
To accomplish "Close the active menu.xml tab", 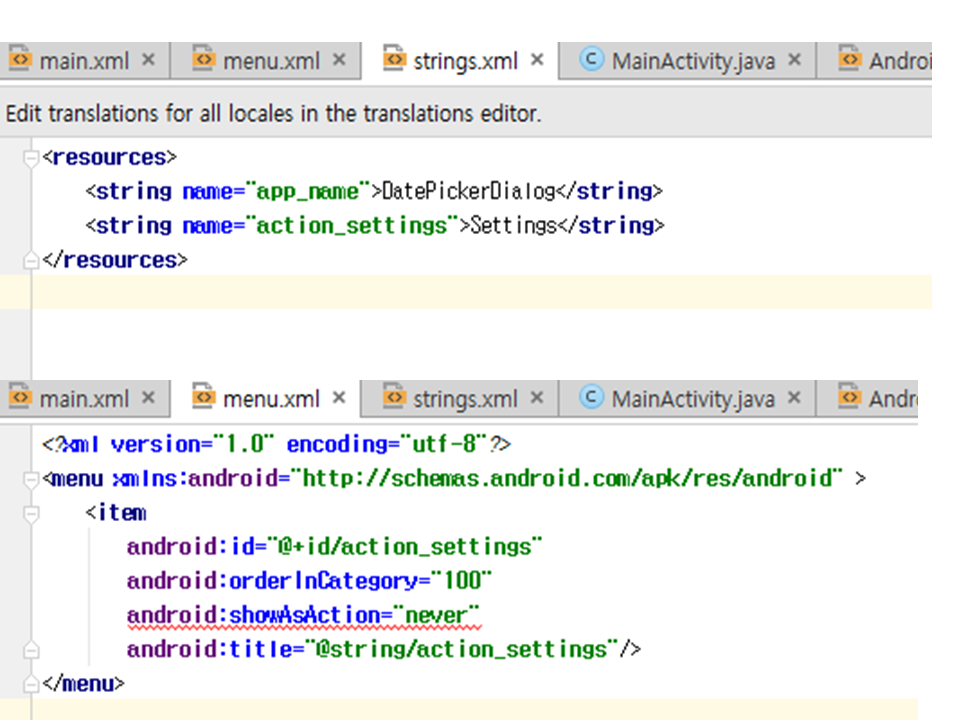I will pyautogui.click(x=339, y=398).
